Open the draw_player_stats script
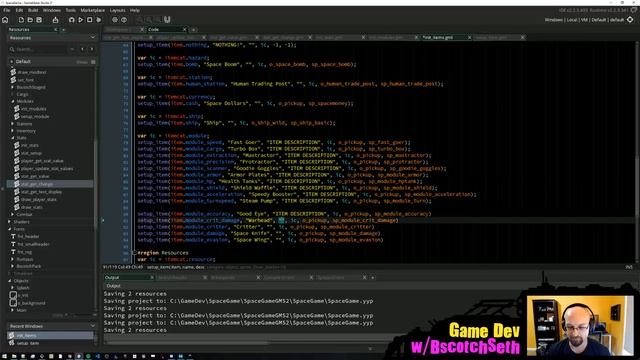This screenshot has height=360, width=640. [x=38, y=200]
